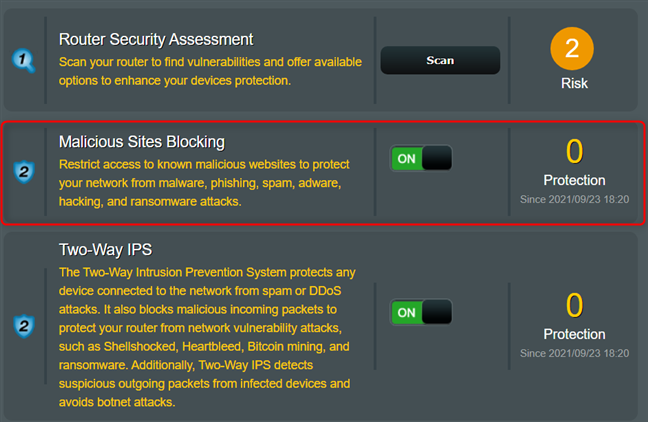
Task: Open the orange 2 Risk indicator
Action: [x=572, y=49]
